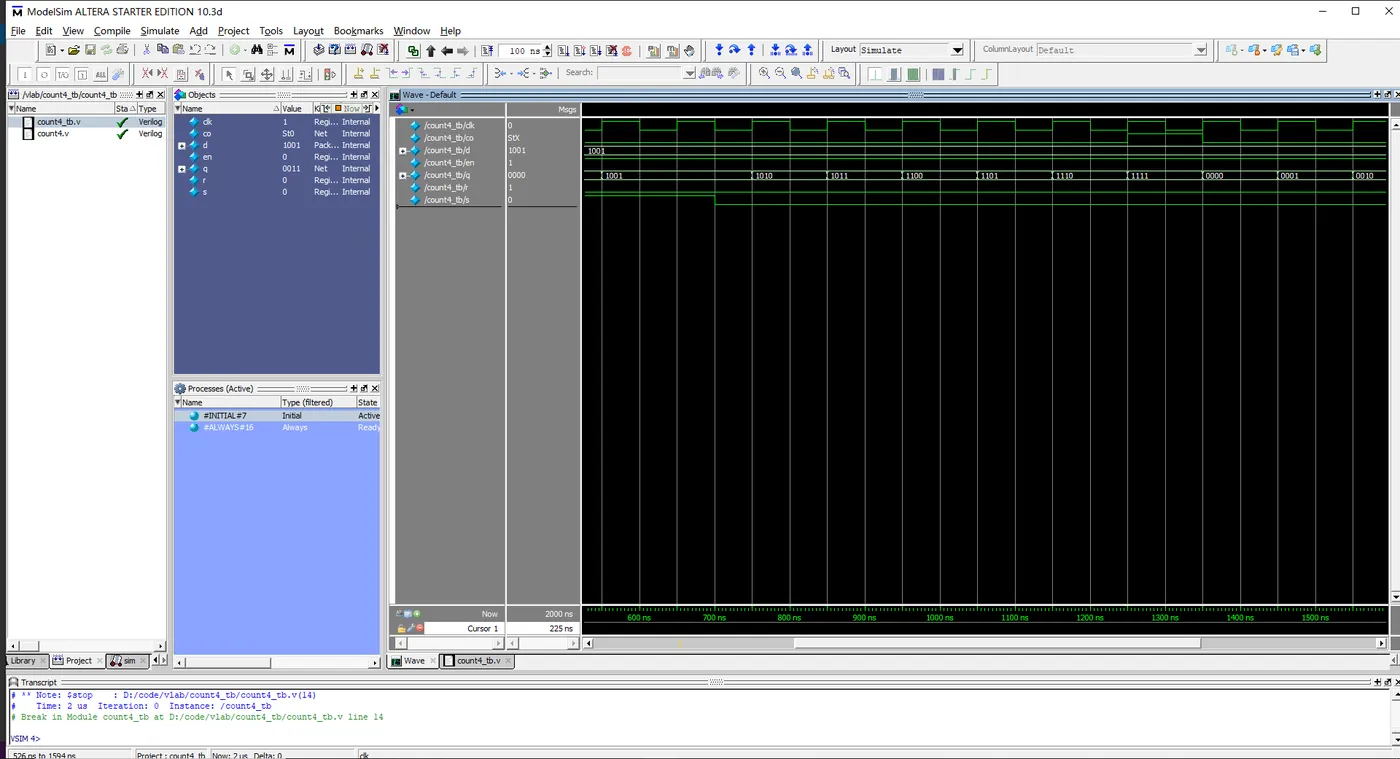This screenshot has height=759, width=1400.
Task: Click the Type column header in project panel
Action: (150, 108)
